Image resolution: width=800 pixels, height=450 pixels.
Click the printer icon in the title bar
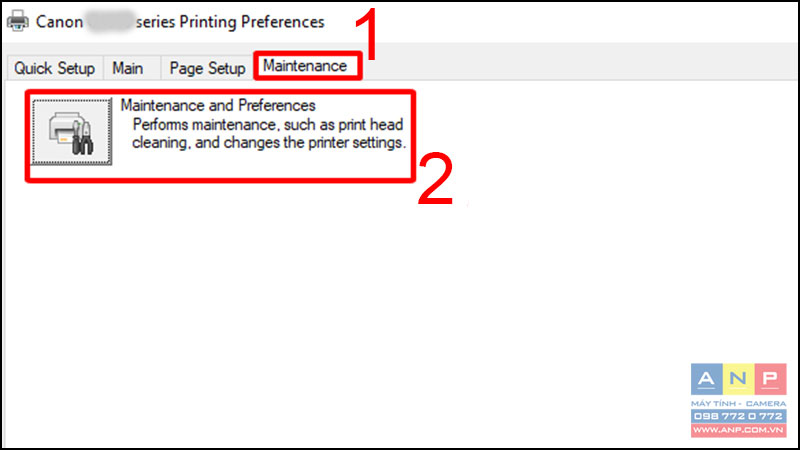tap(18, 20)
